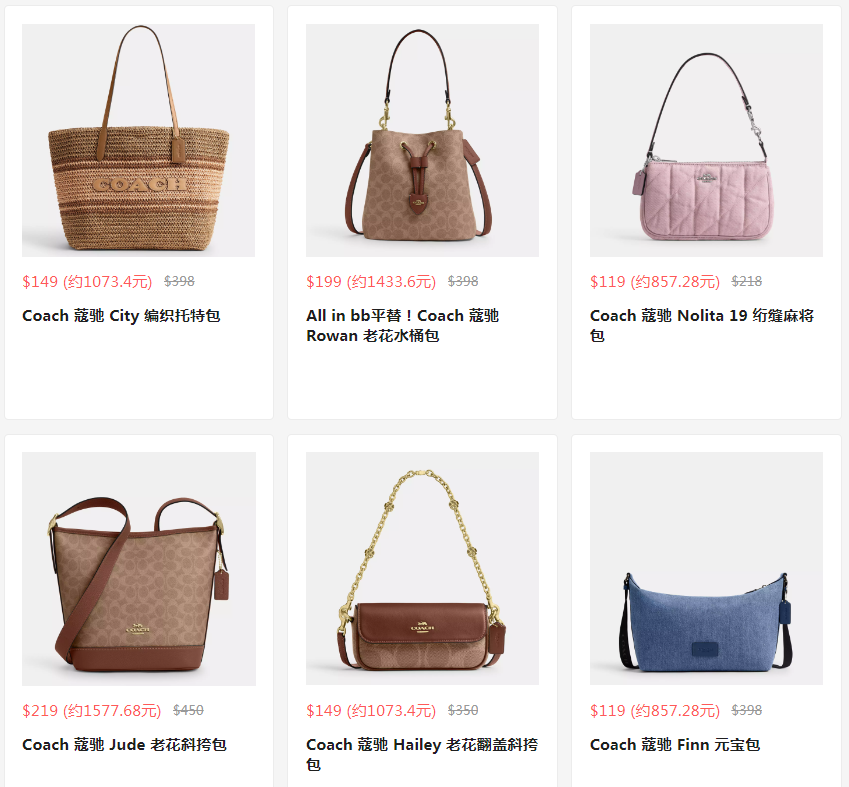This screenshot has height=787, width=849.
Task: Click the 'Coach 蔻驰 Hailey 老花翻盖斜挎包' title
Action: (x=422, y=755)
